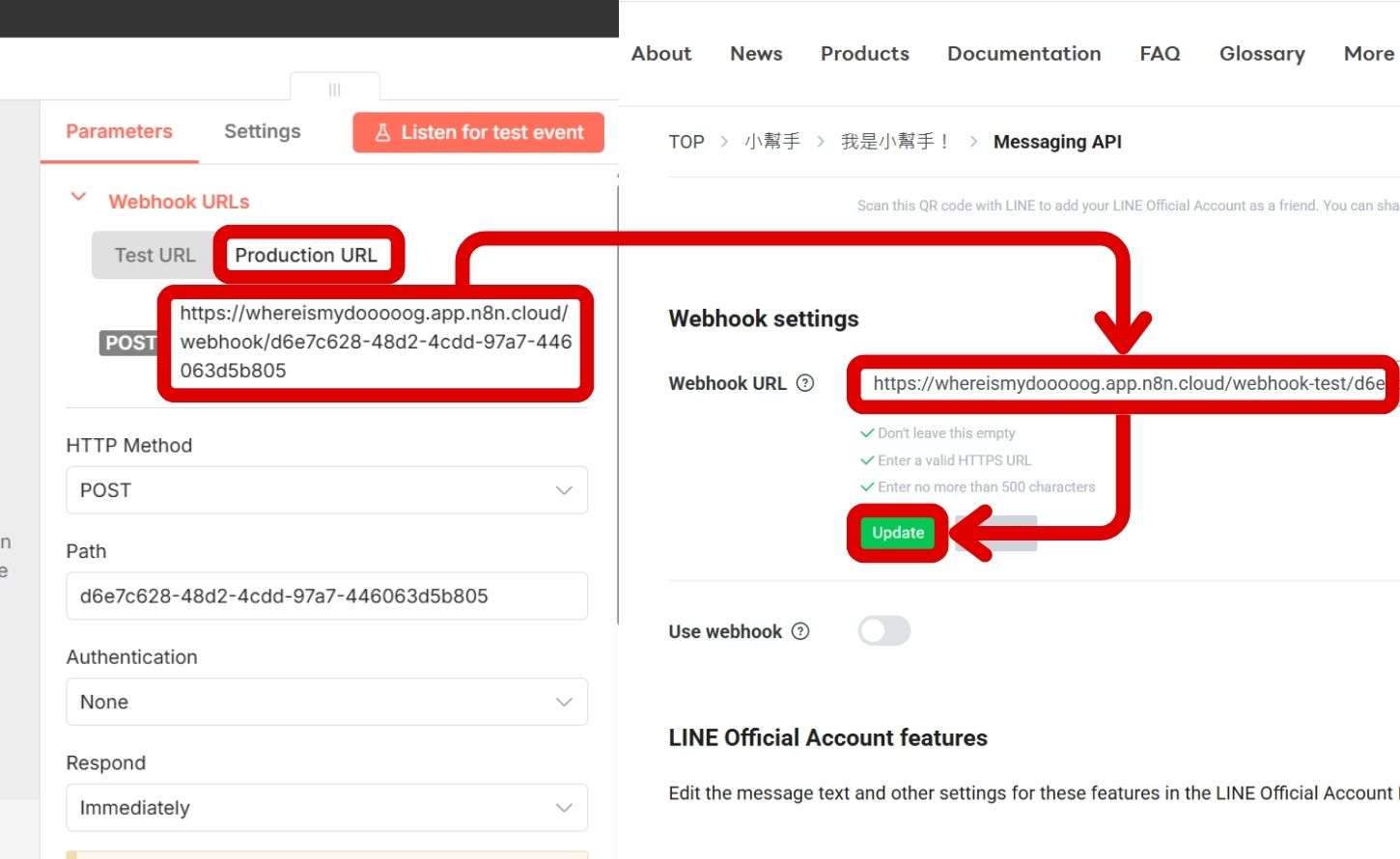Screen dimensions: 1400x859
Task: Select the Test URL option
Action: coord(154,256)
